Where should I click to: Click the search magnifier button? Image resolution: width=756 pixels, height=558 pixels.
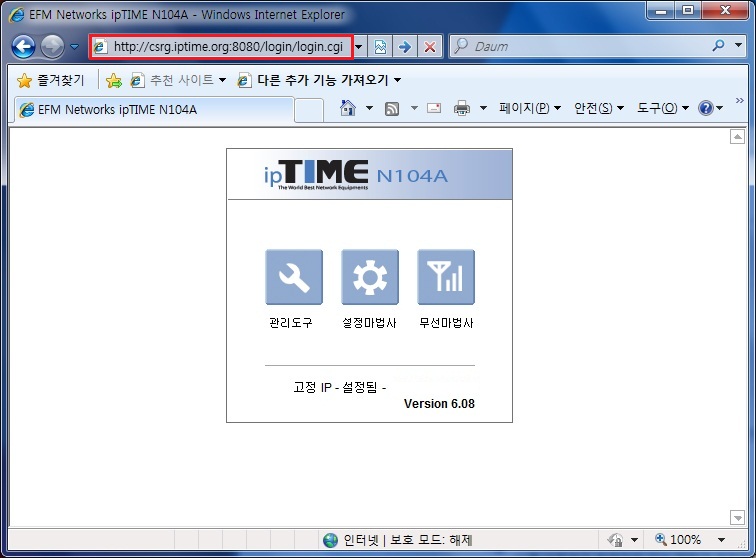point(718,46)
